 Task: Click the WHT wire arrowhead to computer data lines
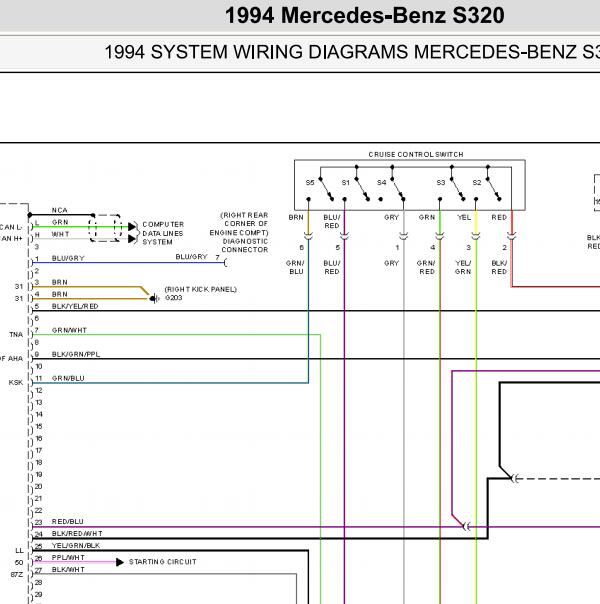pos(132,239)
